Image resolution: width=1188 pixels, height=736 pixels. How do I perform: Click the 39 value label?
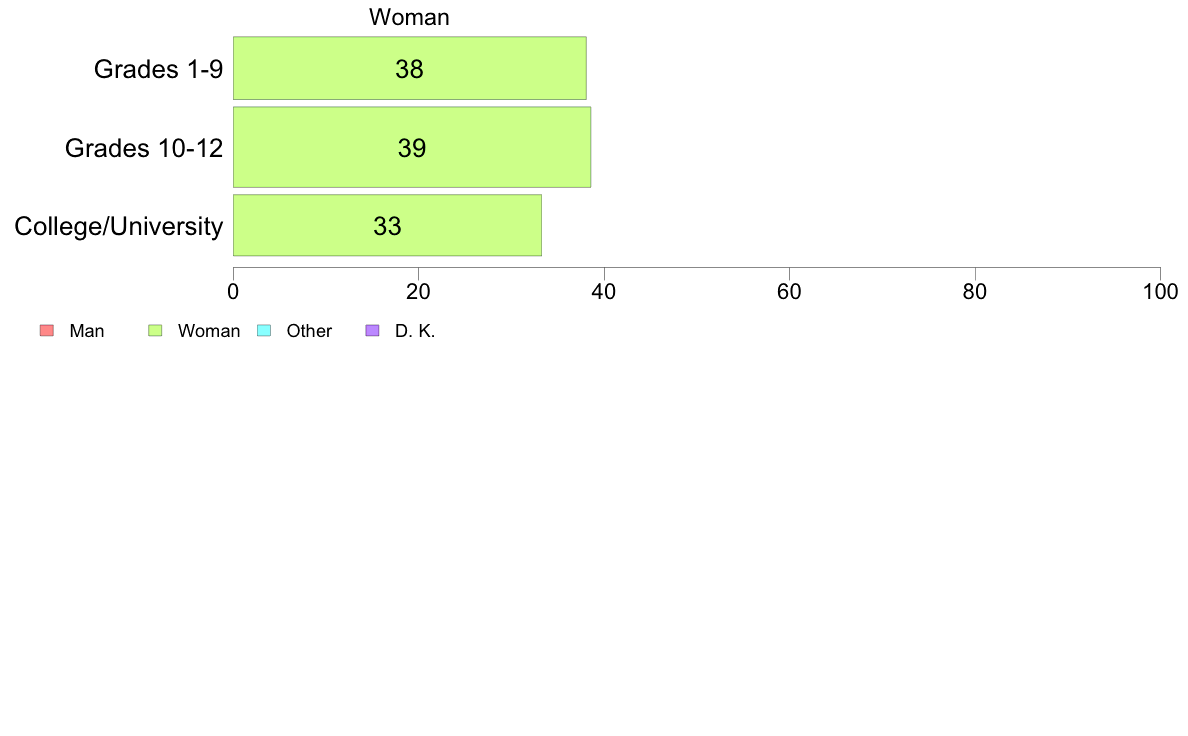click(412, 148)
